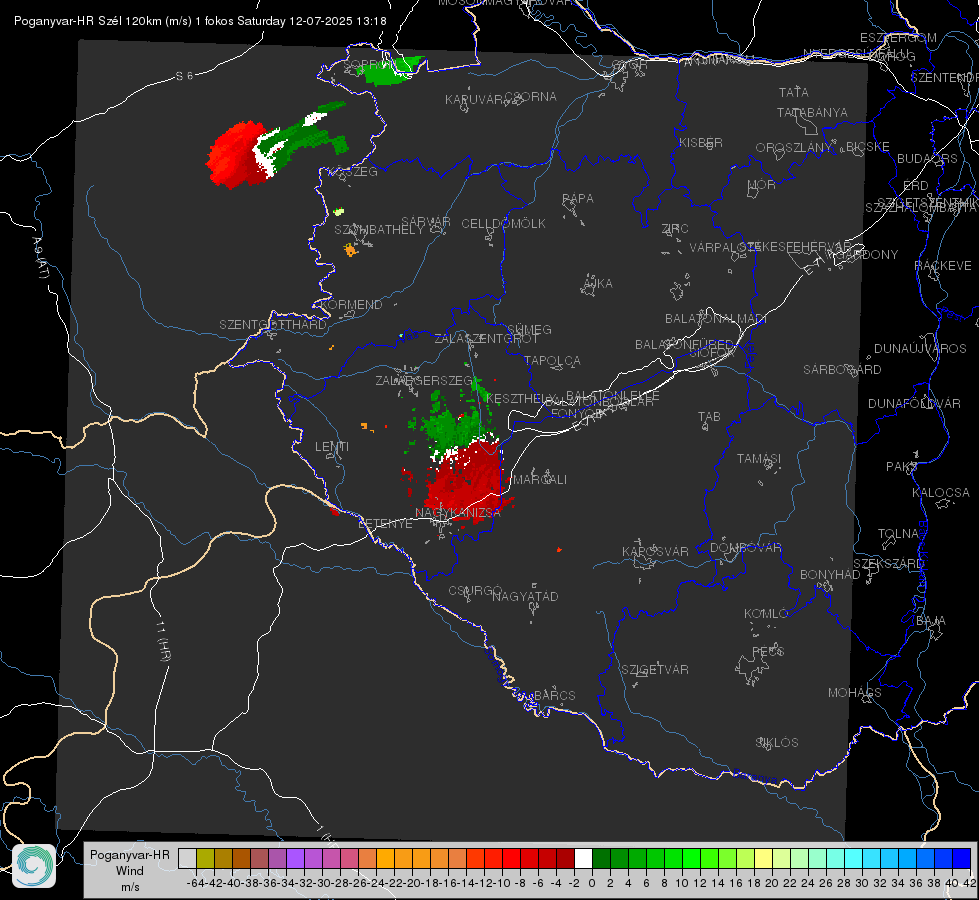Click the KISBÉR city label
This screenshot has width=979, height=900.
701,143
